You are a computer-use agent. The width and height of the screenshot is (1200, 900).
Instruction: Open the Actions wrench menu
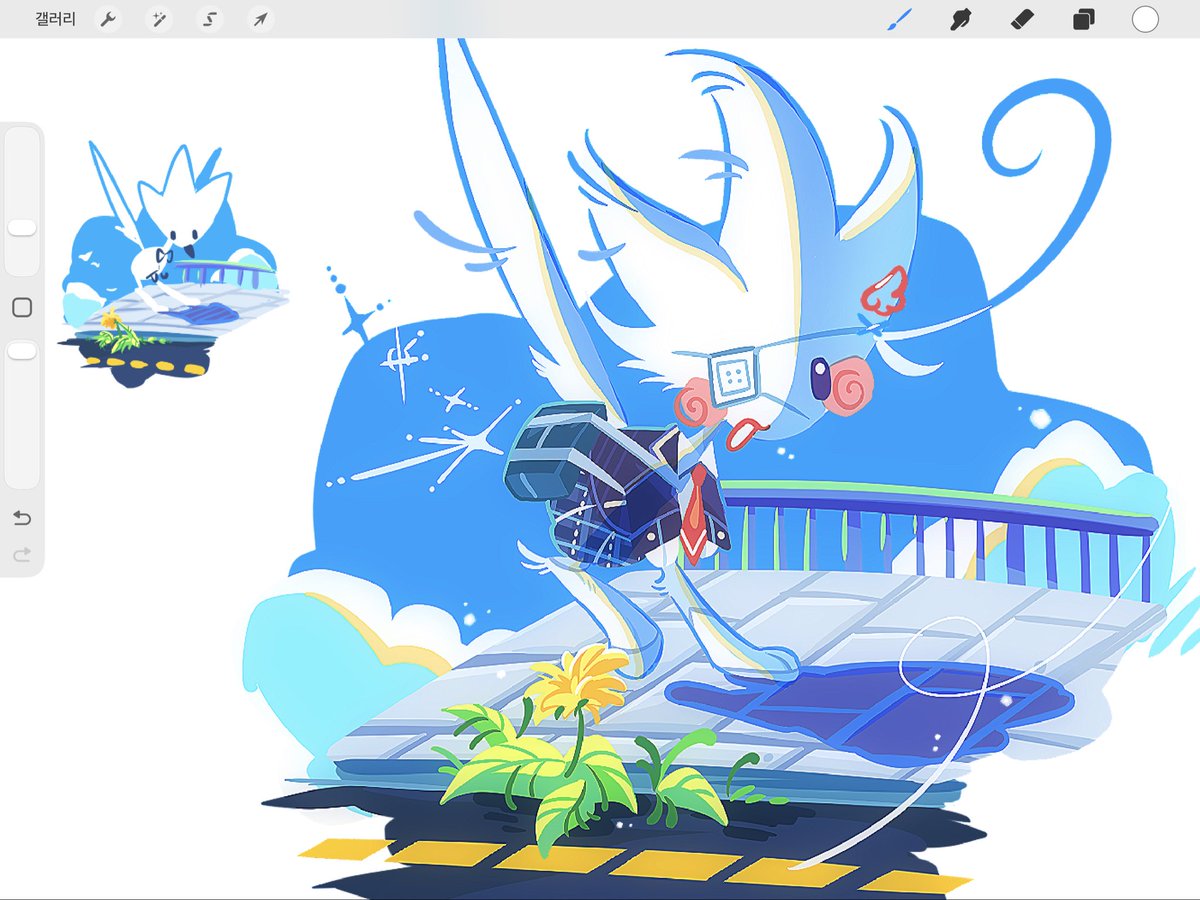click(x=108, y=19)
